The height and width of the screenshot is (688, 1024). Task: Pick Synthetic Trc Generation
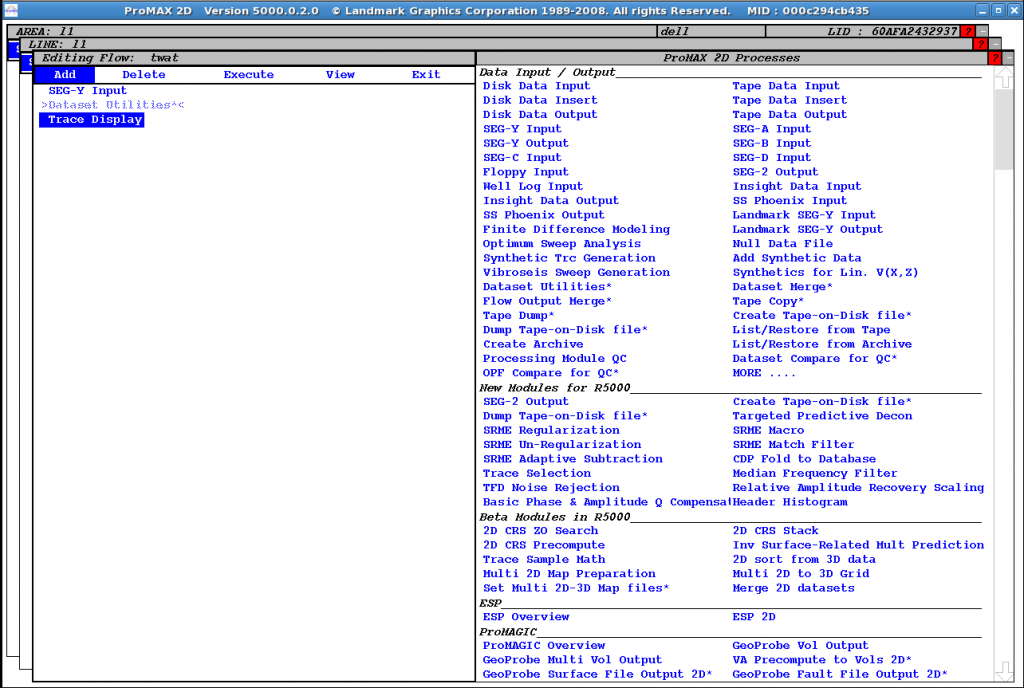569,258
